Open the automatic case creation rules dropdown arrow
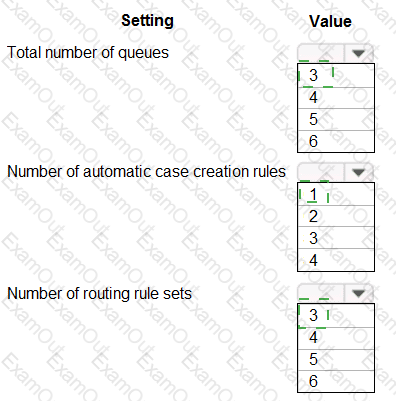 coord(358,172)
